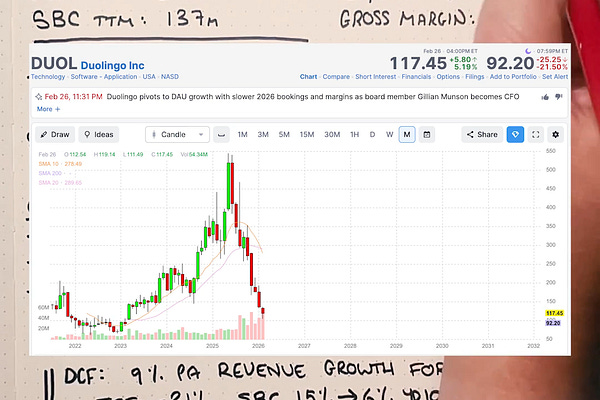The image size is (600, 400).
Task: Select the 3M interval
Action: click(263, 135)
